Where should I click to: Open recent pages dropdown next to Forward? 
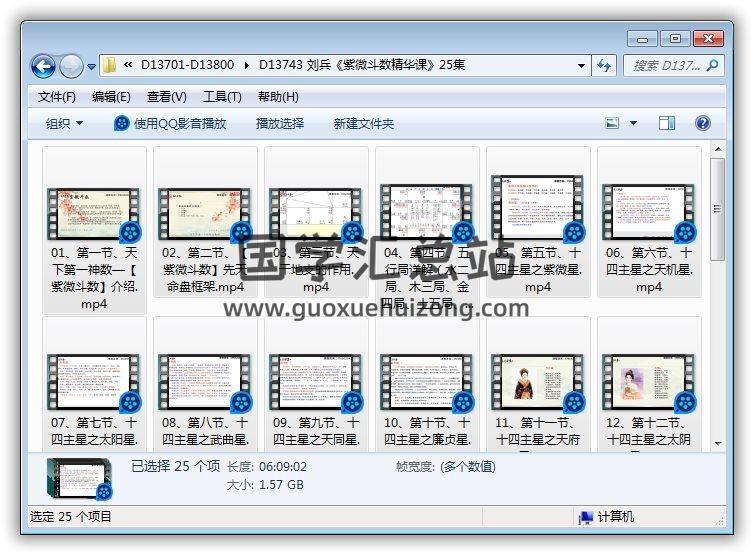[91, 67]
